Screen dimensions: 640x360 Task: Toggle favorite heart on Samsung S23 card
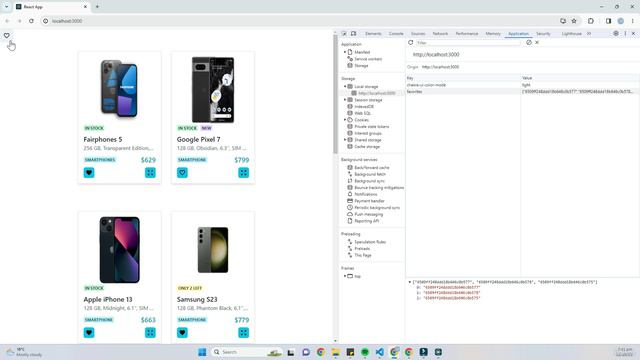tap(182, 333)
